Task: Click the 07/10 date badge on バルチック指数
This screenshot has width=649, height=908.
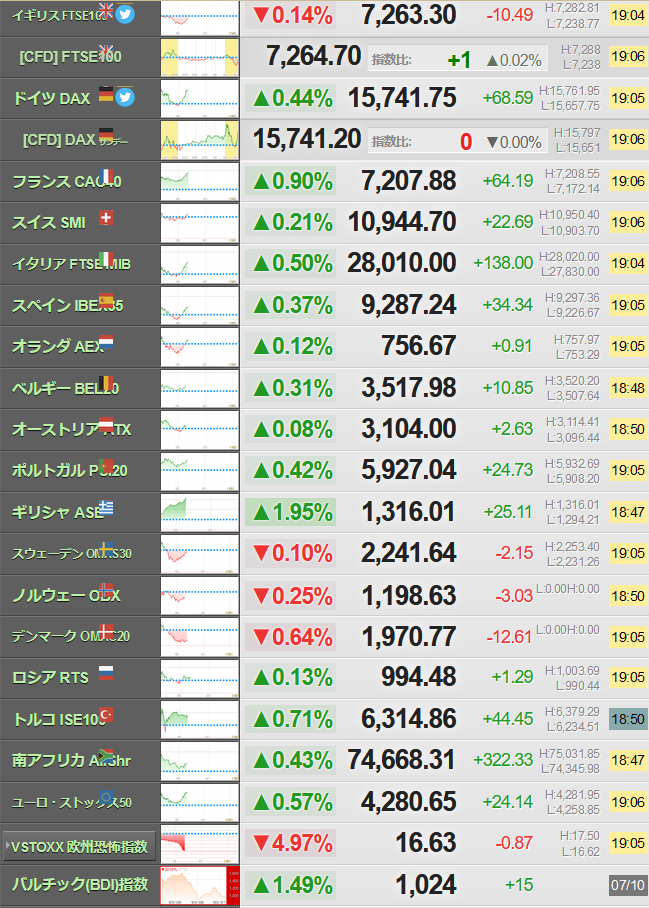Action: point(628,885)
